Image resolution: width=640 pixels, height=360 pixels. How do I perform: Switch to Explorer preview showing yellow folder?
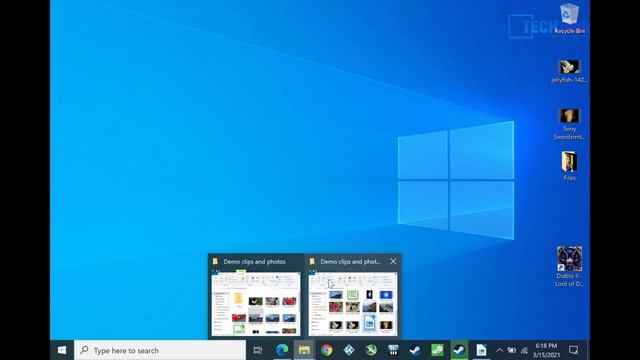pos(256,304)
